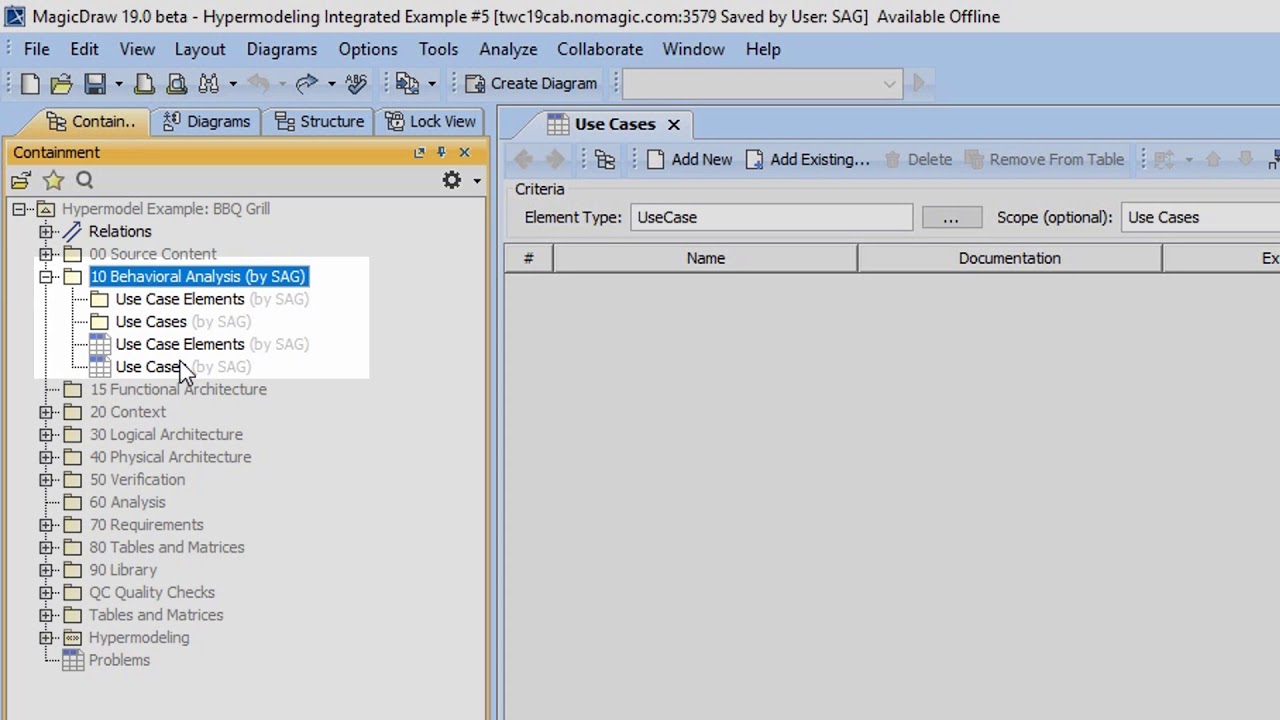Click the gear options icon in Containment
Screen dimensions: 1280x720
[x=452, y=180]
